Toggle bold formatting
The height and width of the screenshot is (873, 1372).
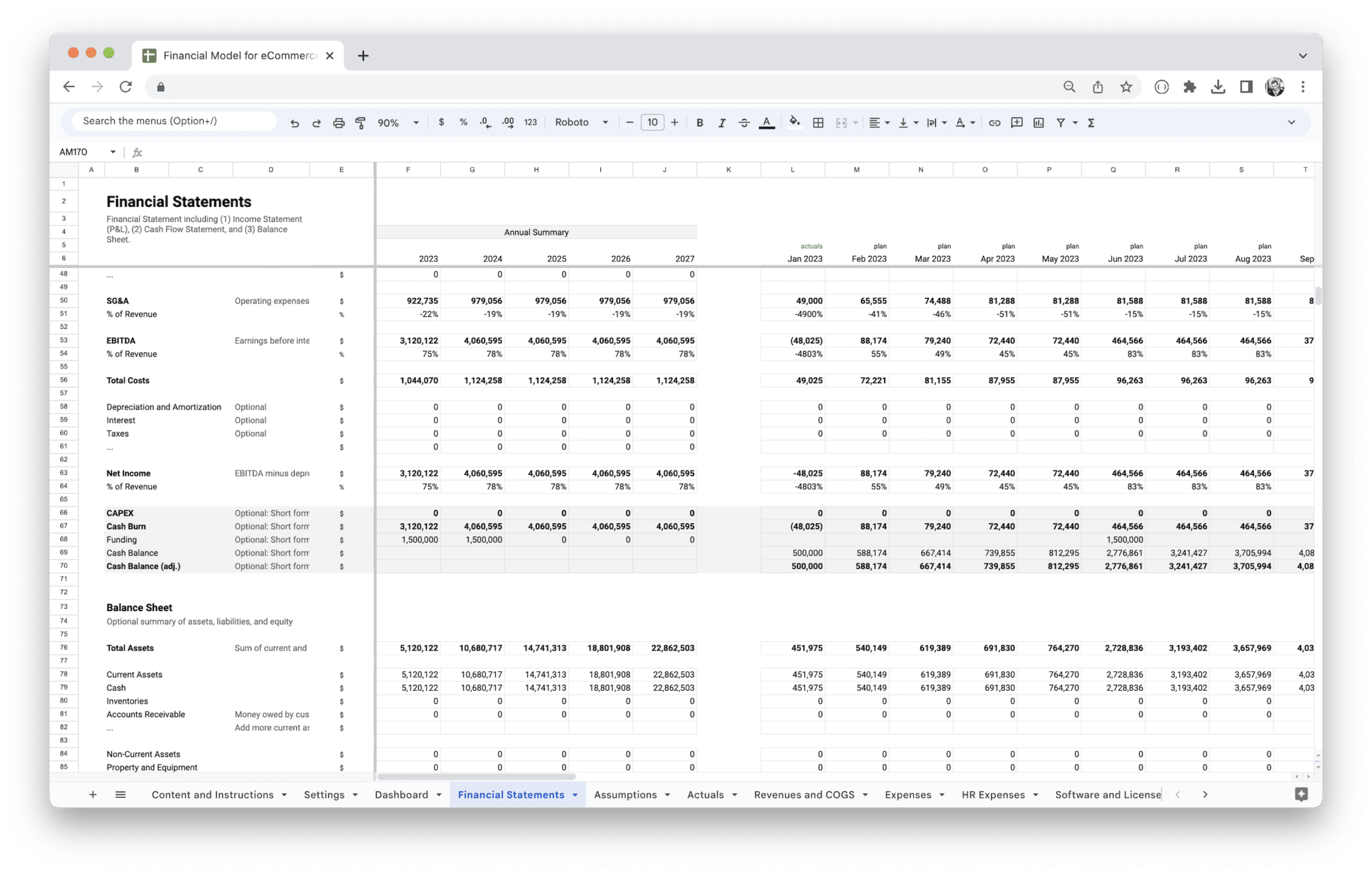pyautogui.click(x=700, y=122)
